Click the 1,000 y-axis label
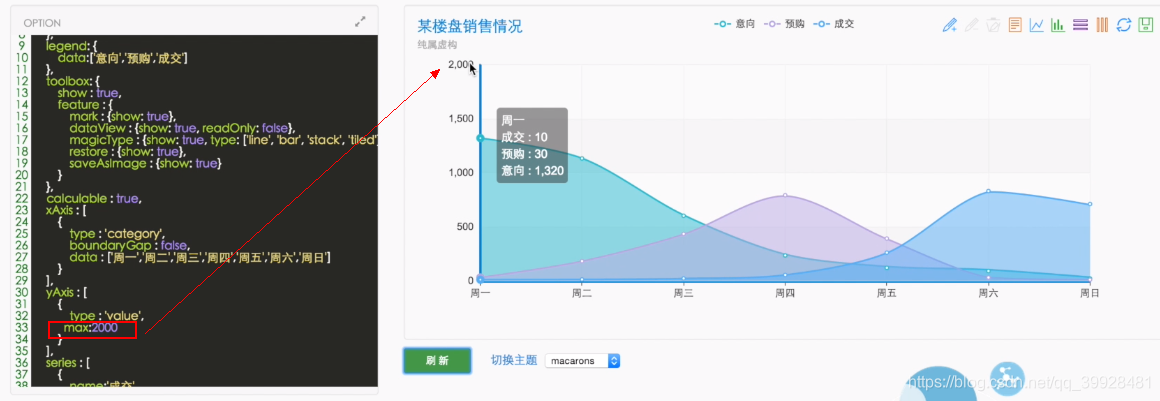 461,172
